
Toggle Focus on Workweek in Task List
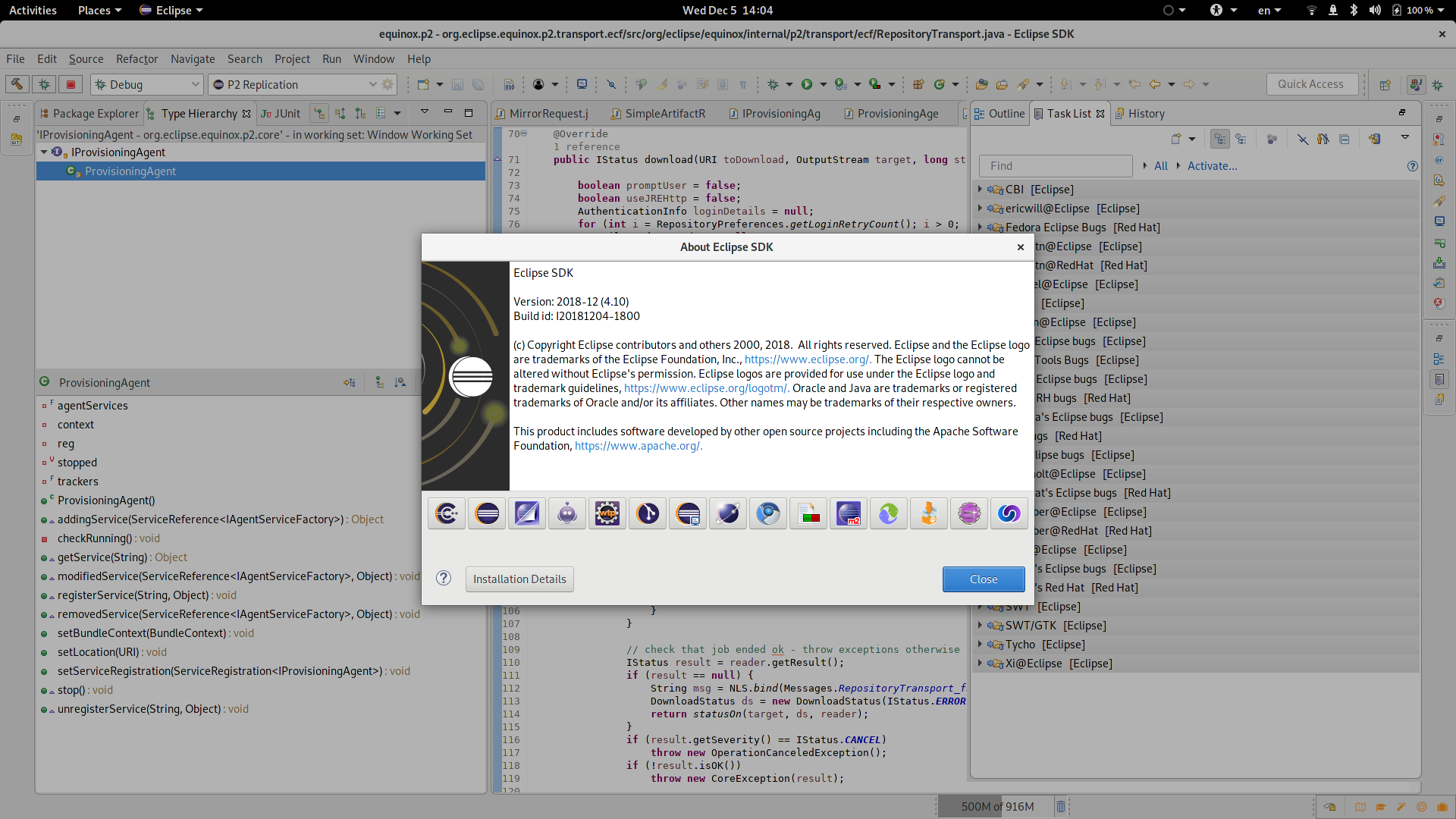point(1272,139)
